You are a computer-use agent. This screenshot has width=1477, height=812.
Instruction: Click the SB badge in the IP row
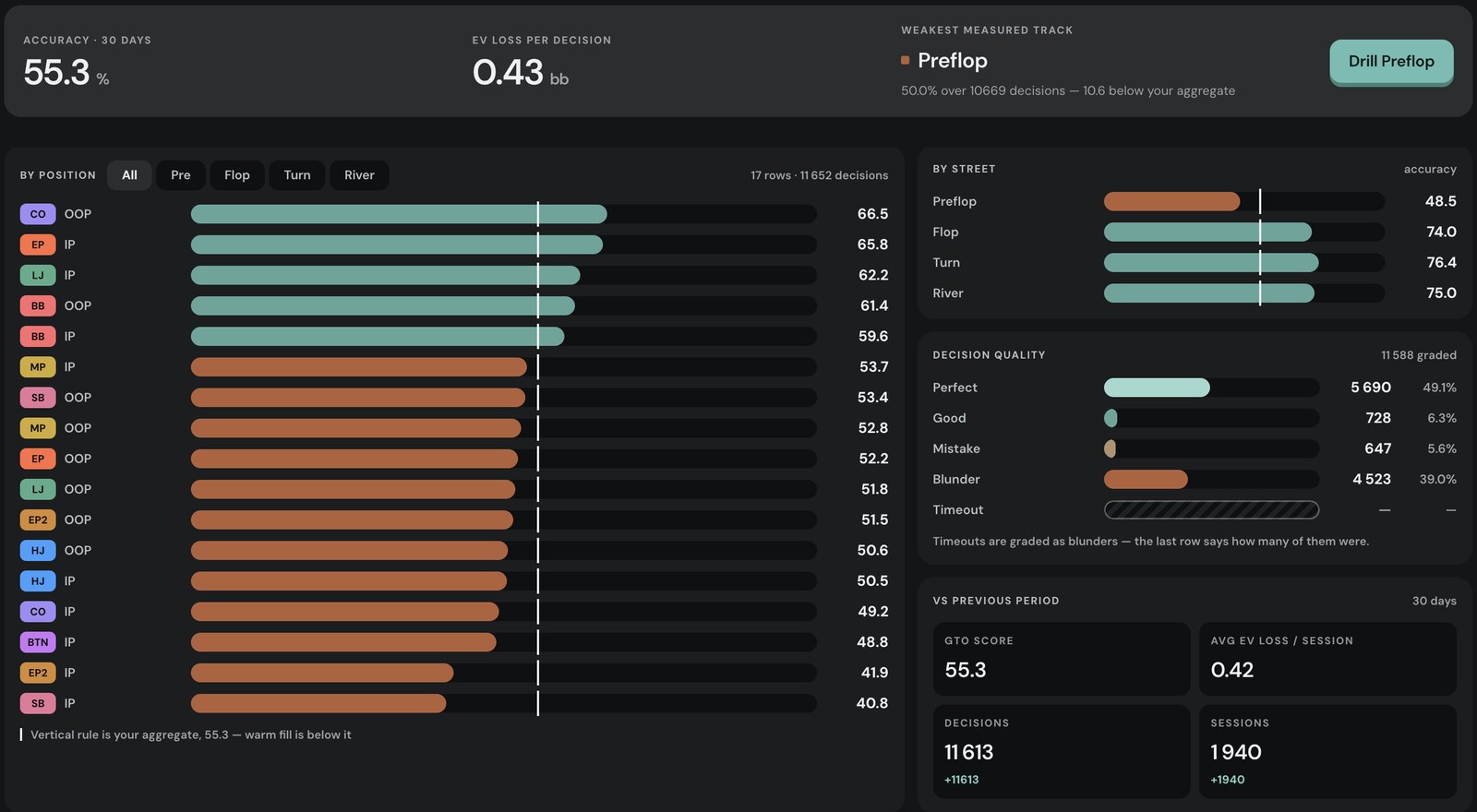point(38,703)
